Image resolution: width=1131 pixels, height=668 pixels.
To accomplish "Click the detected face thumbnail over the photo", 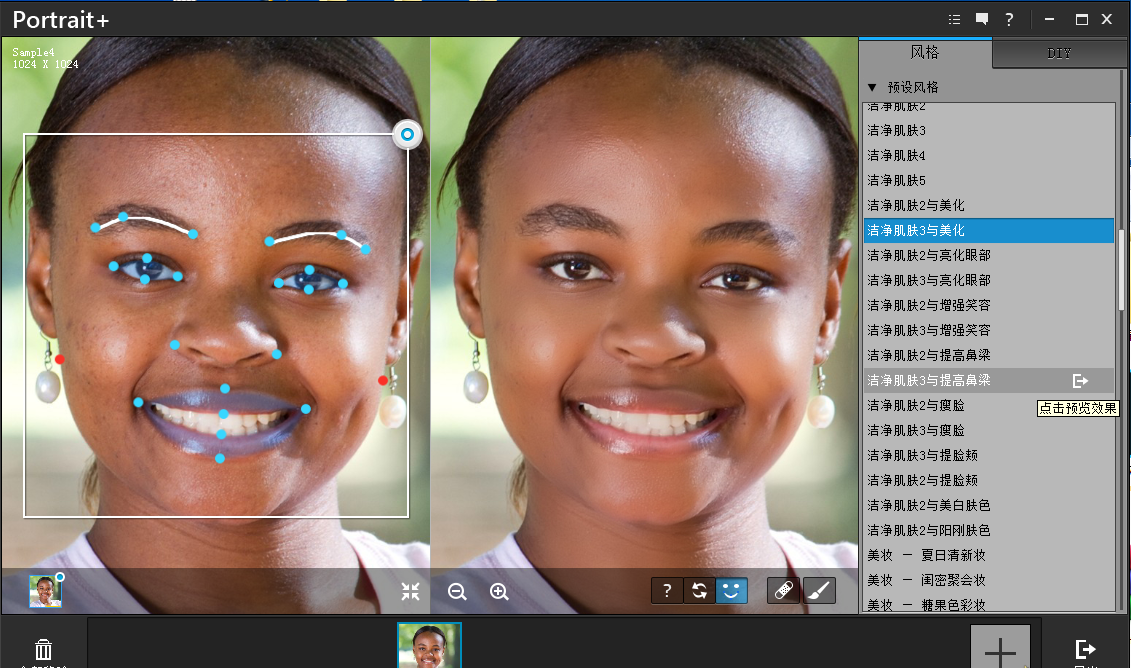I will tap(45, 591).
